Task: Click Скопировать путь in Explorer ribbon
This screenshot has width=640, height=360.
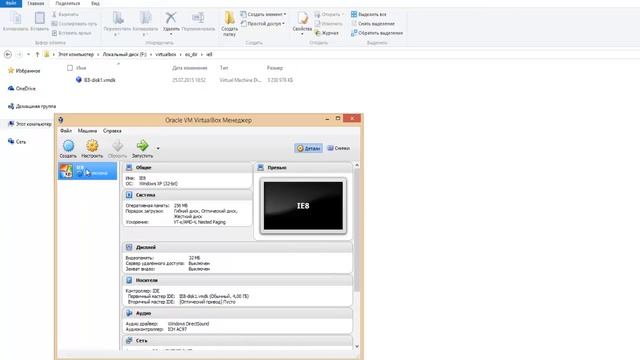Action: pos(74,24)
